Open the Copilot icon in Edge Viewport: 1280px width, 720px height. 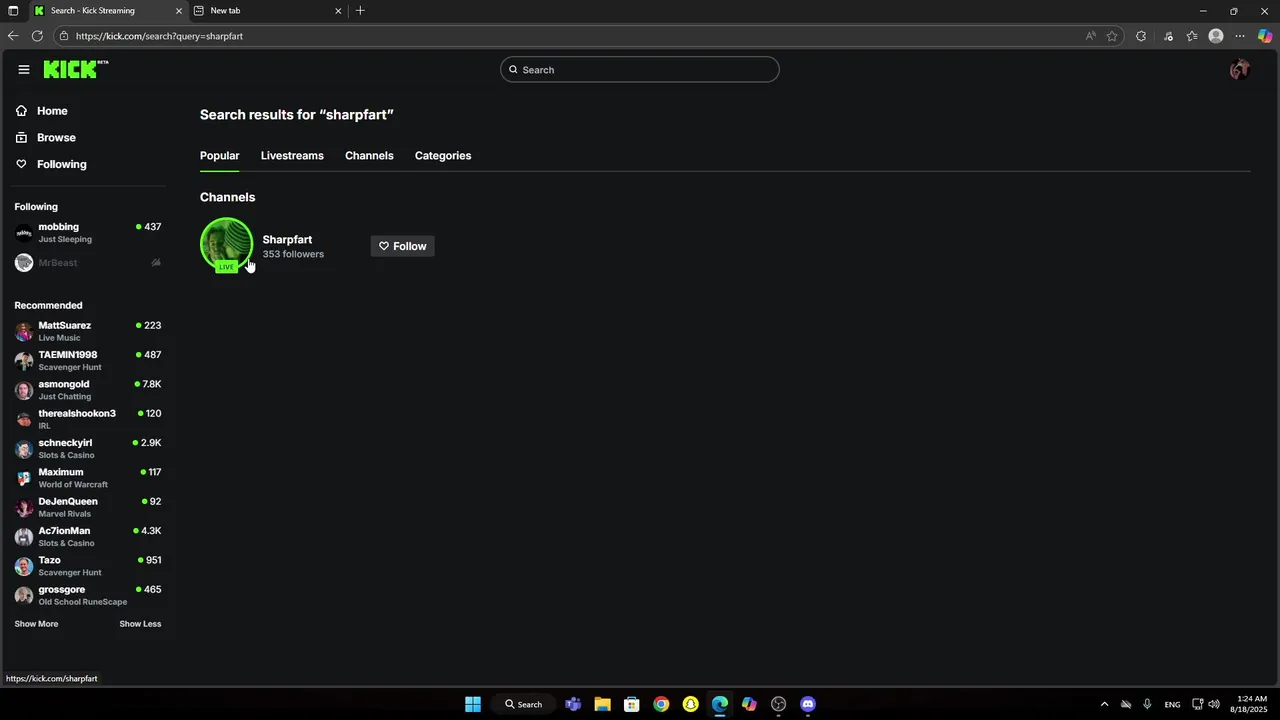point(1265,36)
